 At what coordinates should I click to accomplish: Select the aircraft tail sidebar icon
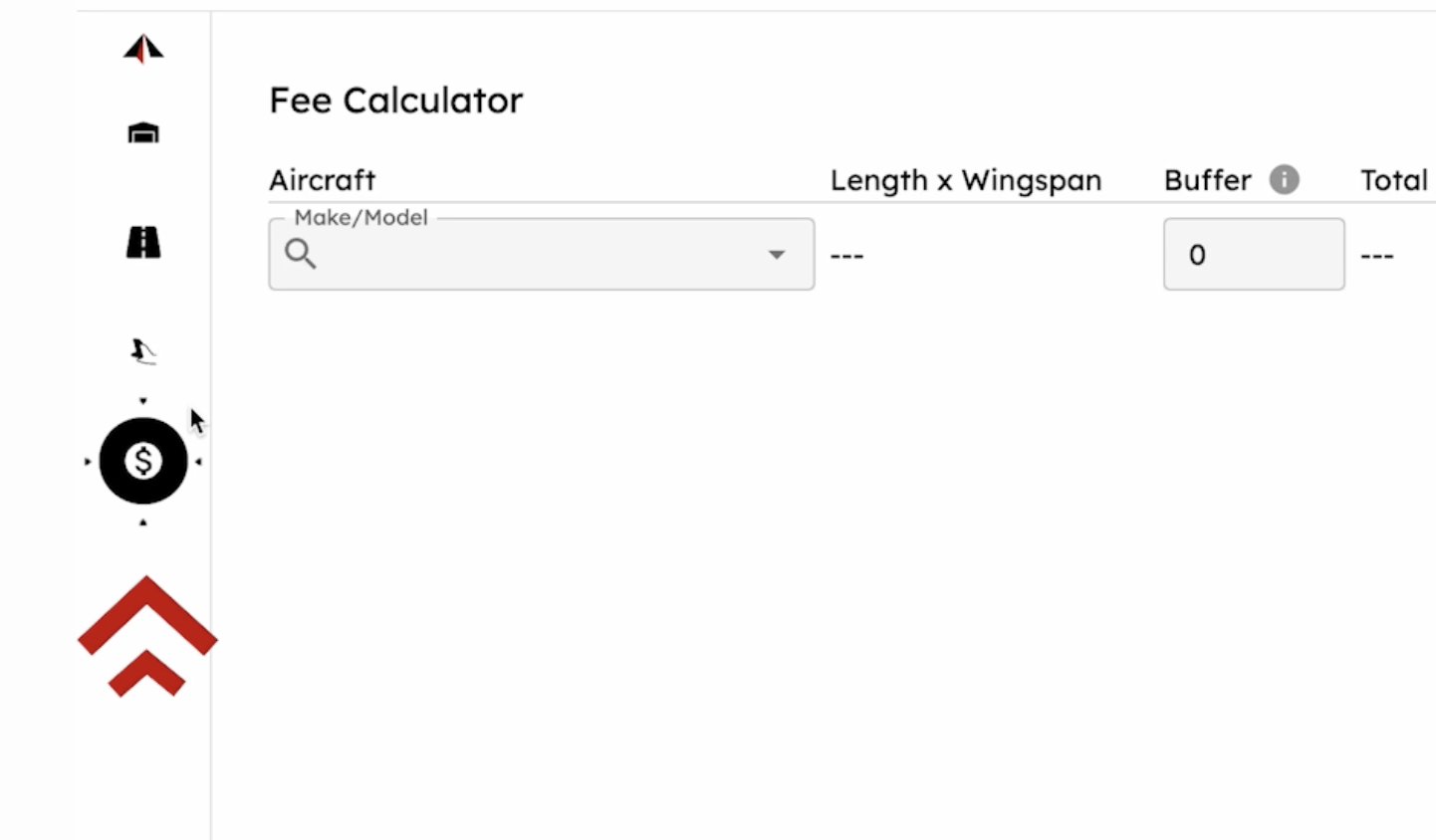click(x=143, y=350)
